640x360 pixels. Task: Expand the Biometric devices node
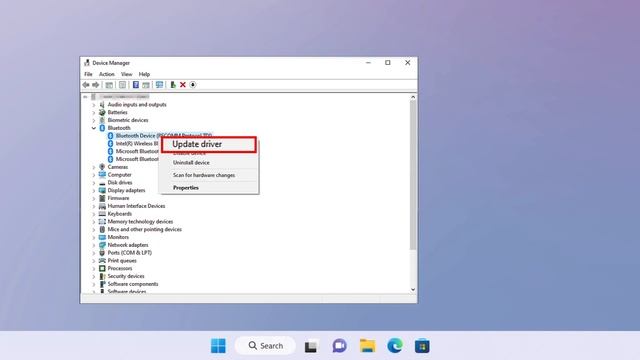(94, 120)
